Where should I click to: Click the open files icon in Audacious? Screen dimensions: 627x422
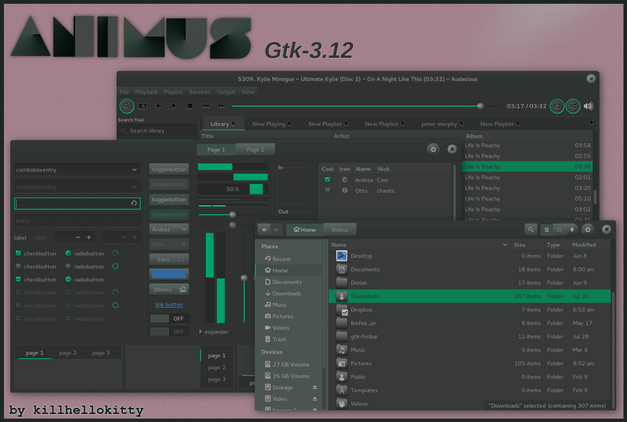tap(142, 106)
